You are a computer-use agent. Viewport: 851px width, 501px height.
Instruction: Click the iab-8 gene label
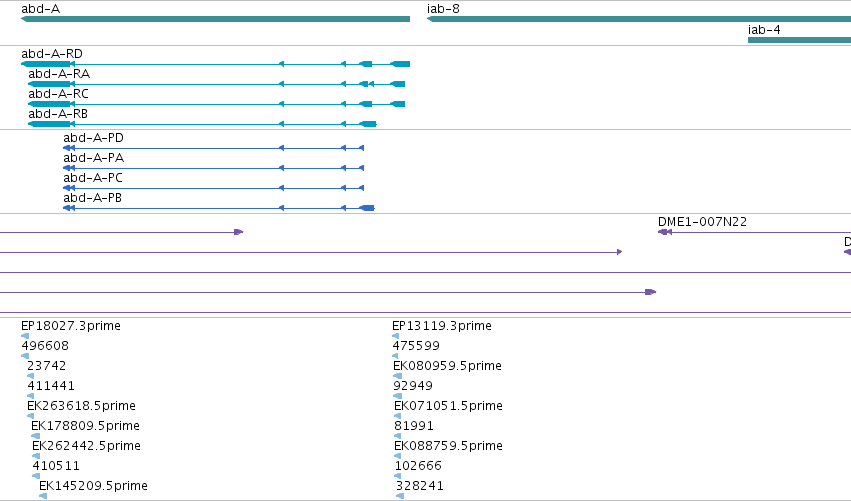(443, 9)
